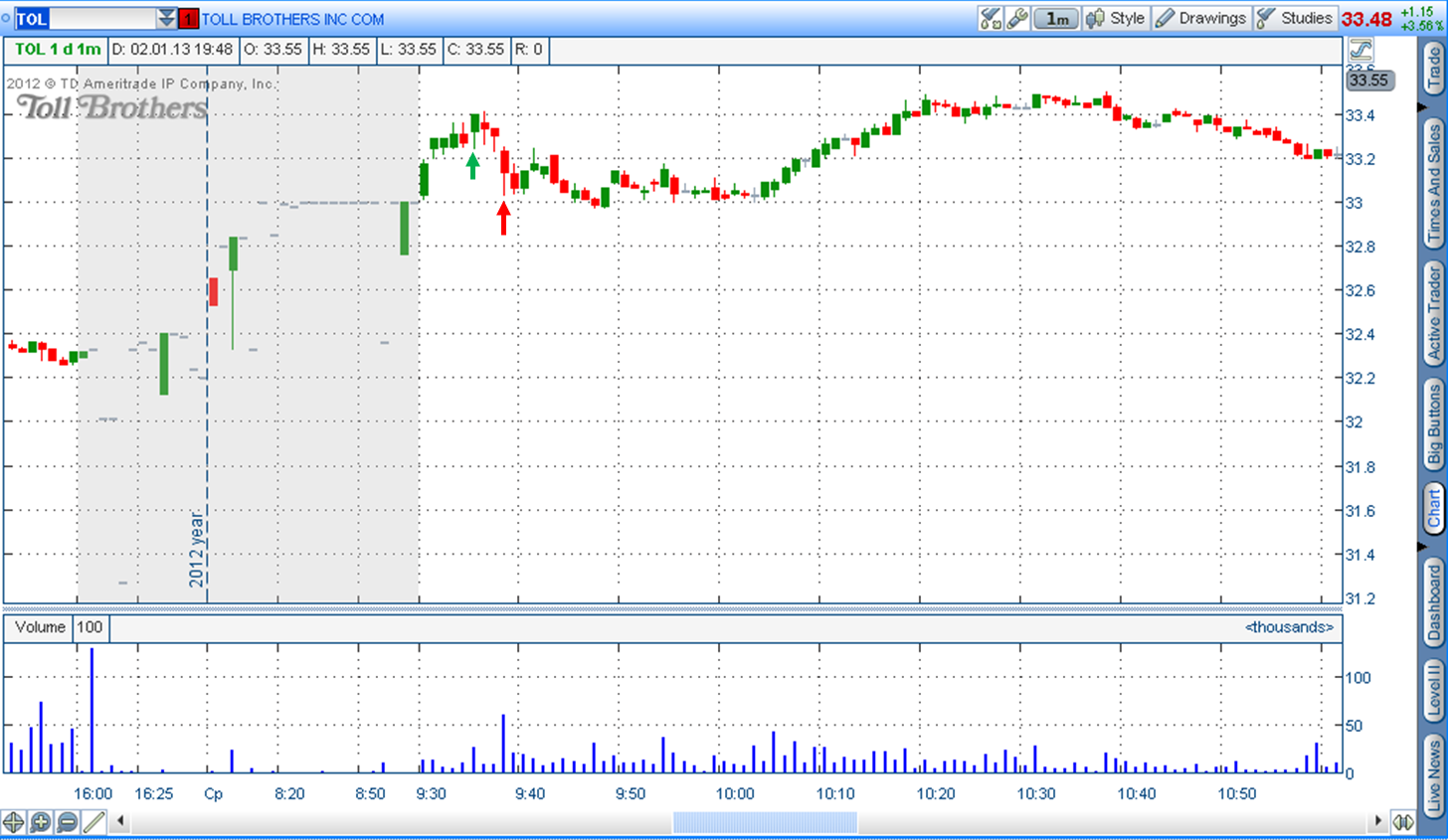The width and height of the screenshot is (1452, 840).
Task: Click the 2012 year divider label
Action: click(196, 548)
